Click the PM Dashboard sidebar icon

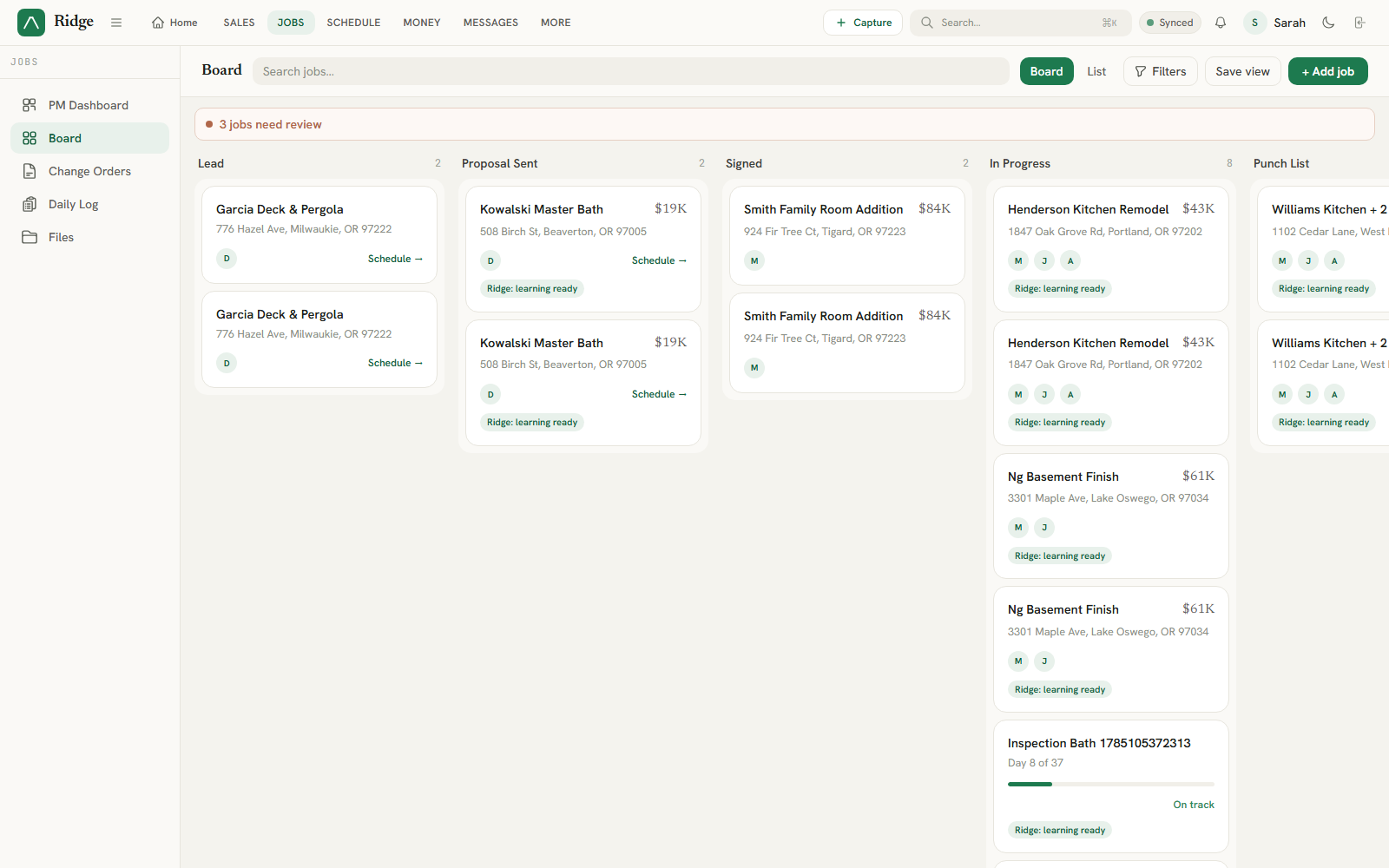[30, 105]
